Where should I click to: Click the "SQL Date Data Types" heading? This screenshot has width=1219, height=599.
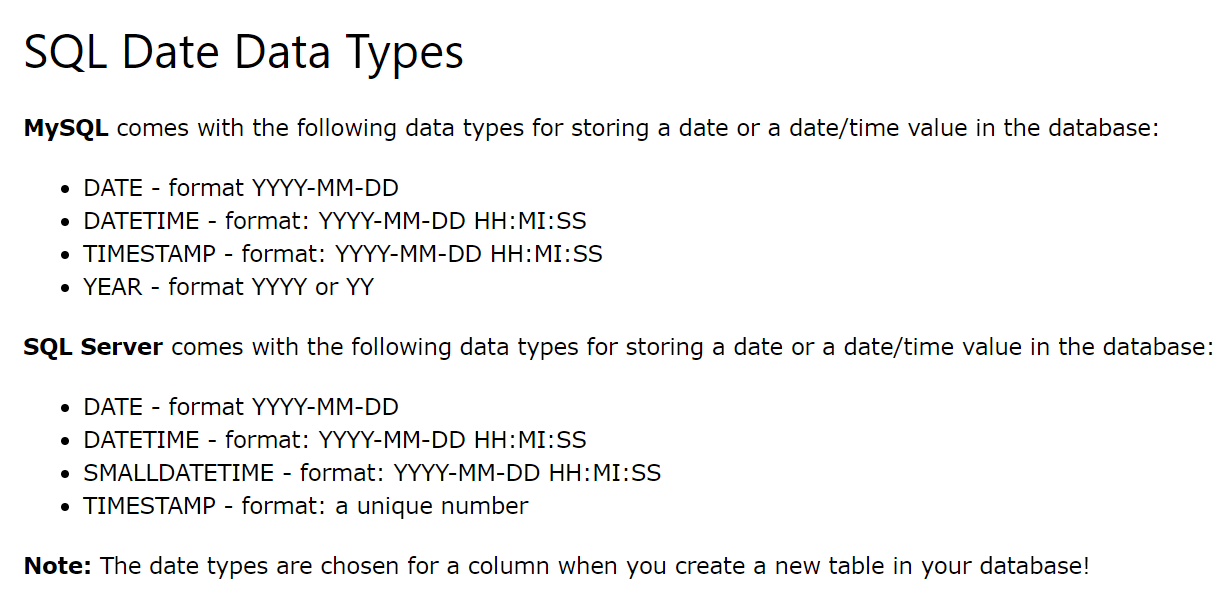[x=243, y=52]
